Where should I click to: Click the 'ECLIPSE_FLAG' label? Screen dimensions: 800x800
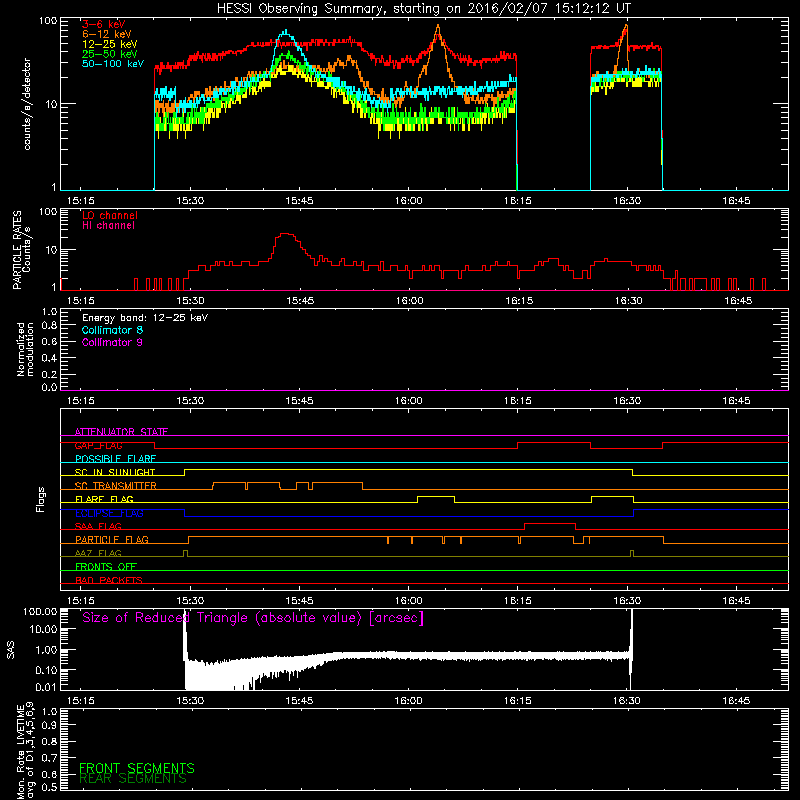tap(109, 513)
